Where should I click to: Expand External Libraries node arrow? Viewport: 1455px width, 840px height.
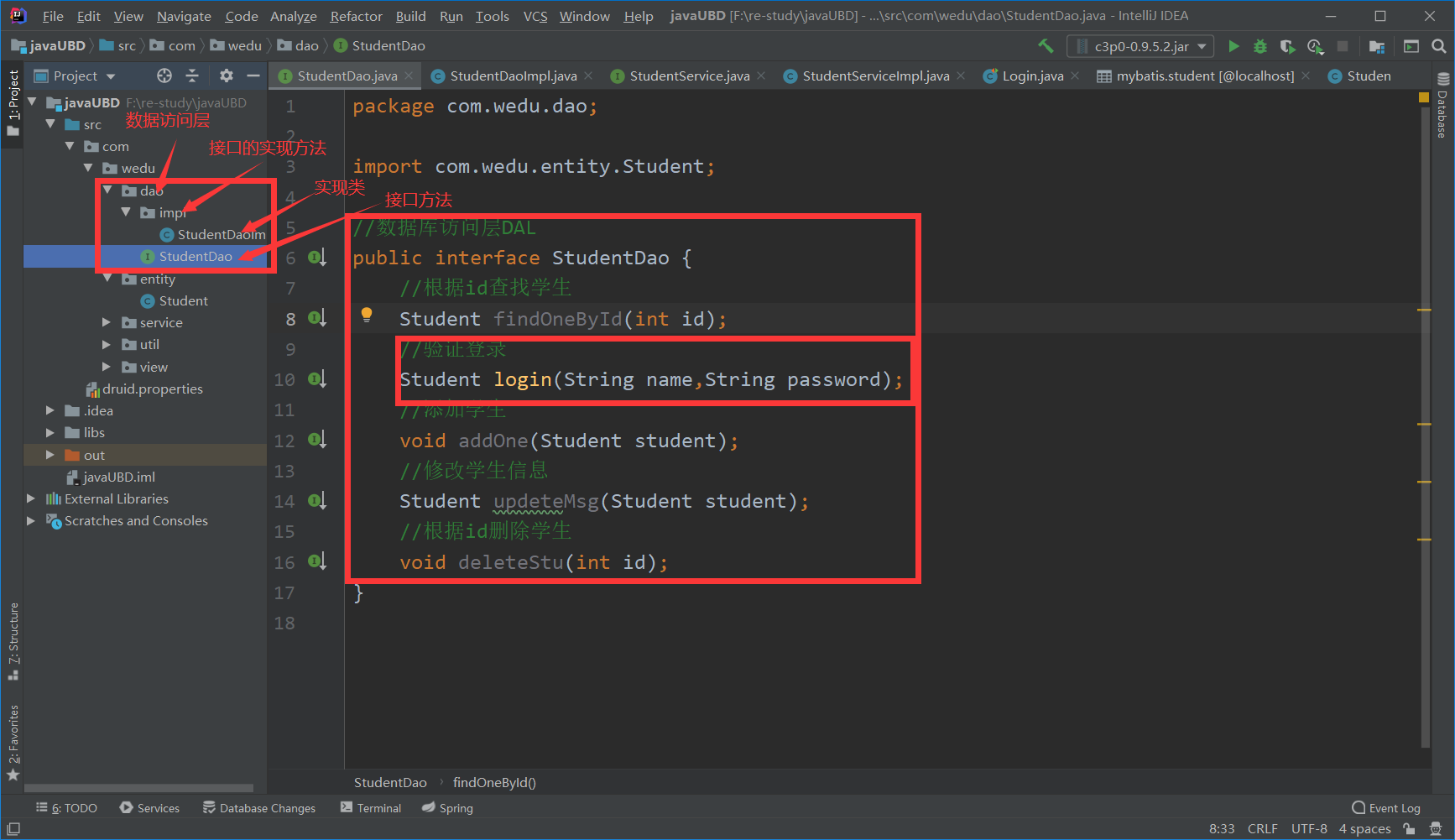[x=31, y=498]
